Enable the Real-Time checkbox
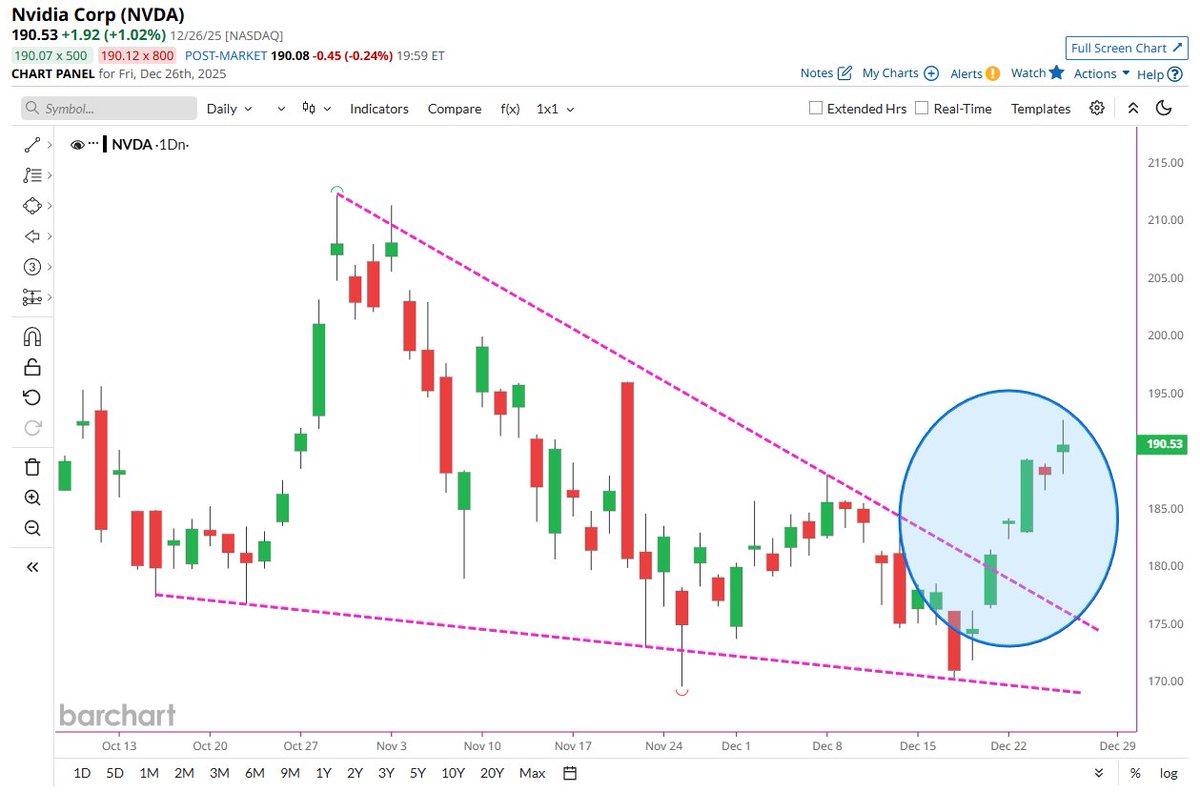The width and height of the screenshot is (1200, 792). coord(922,108)
